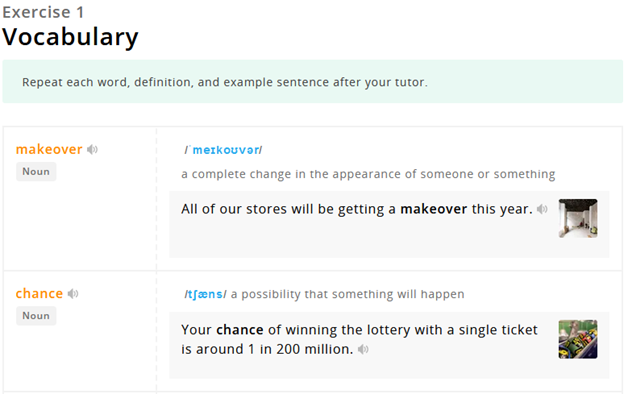Play the lottery example sentence audio
The height and width of the screenshot is (394, 624).
(x=363, y=349)
